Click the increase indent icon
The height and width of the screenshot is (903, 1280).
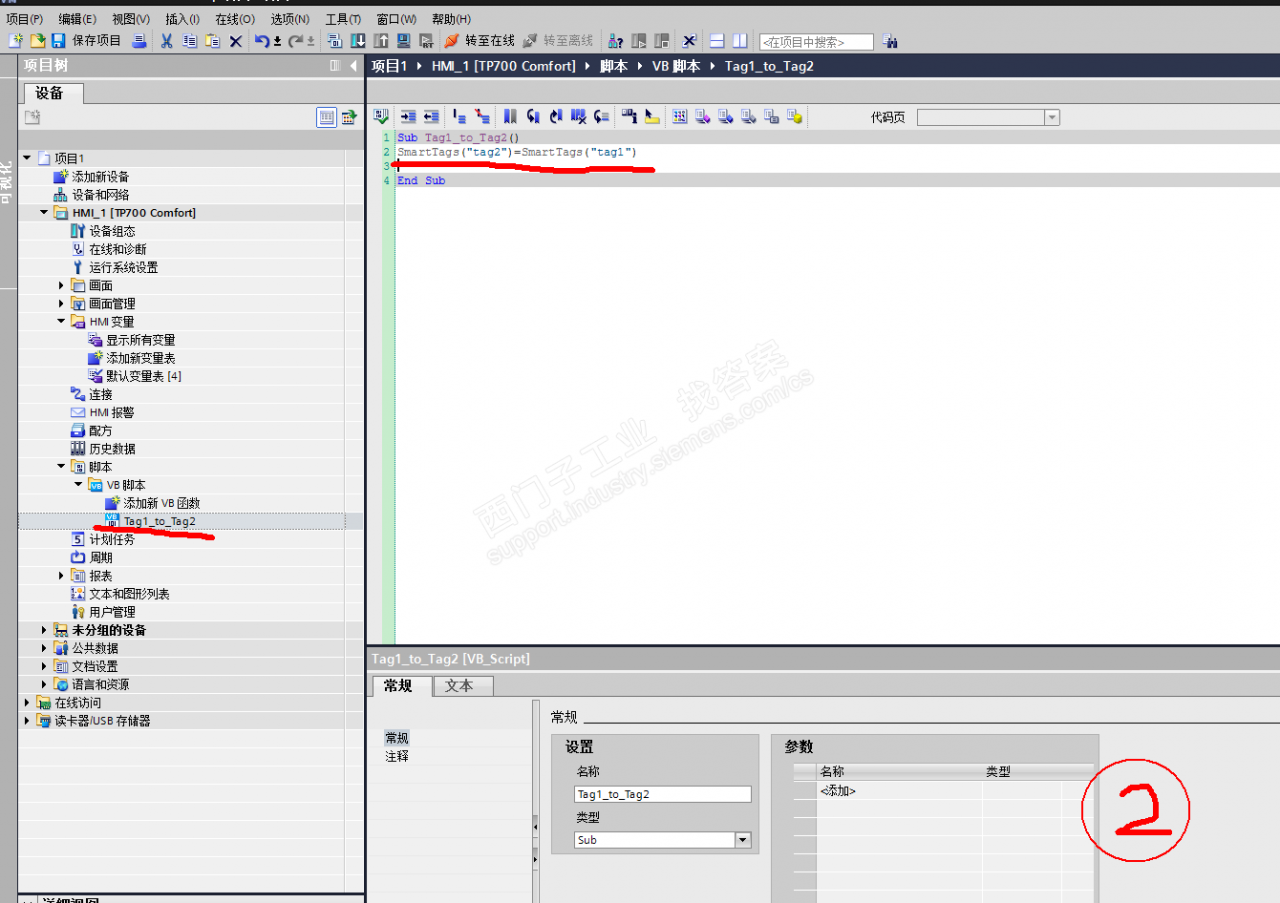[409, 117]
